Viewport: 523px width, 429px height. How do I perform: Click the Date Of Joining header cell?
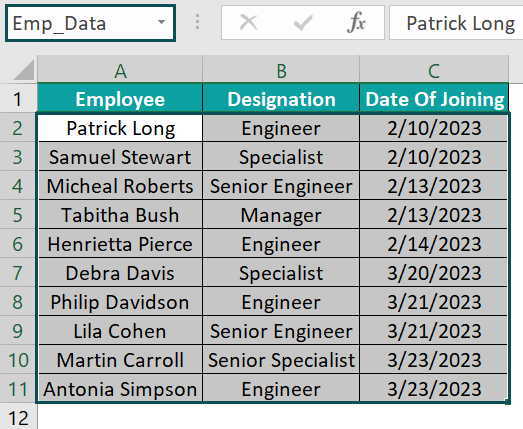pyautogui.click(x=434, y=99)
